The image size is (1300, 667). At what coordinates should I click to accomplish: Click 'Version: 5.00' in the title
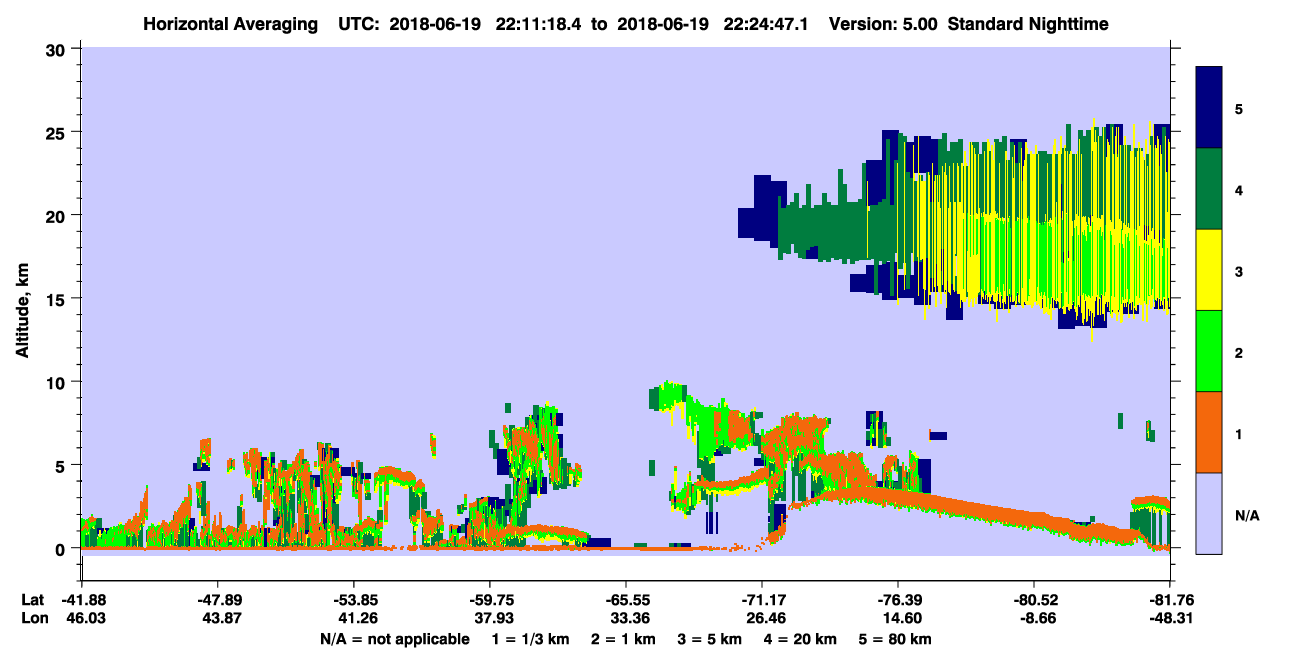pos(883,23)
